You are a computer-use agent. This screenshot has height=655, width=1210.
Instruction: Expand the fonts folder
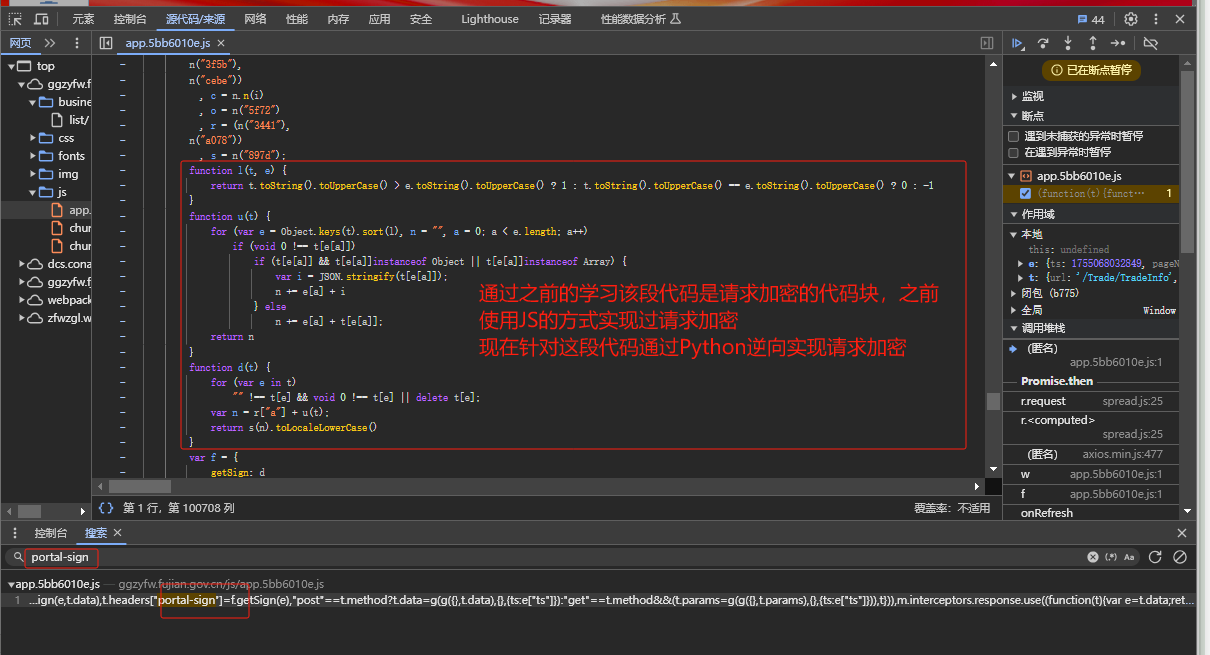[x=33, y=156]
